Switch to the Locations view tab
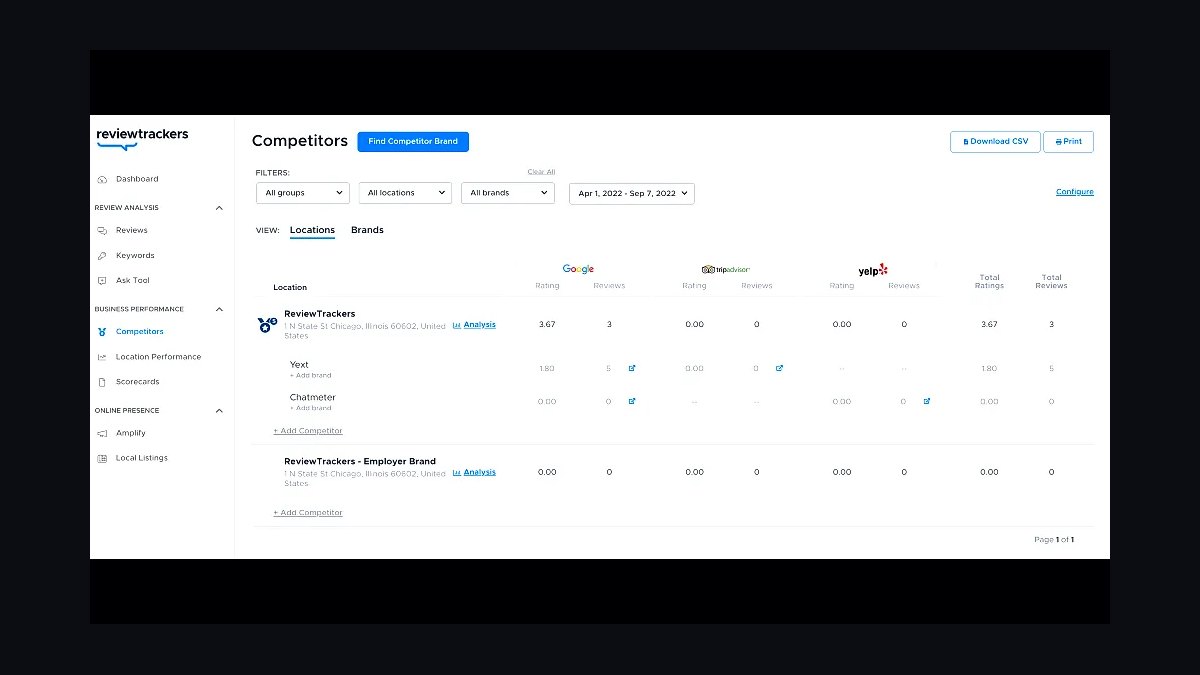Viewport: 1200px width, 675px height. tap(312, 230)
